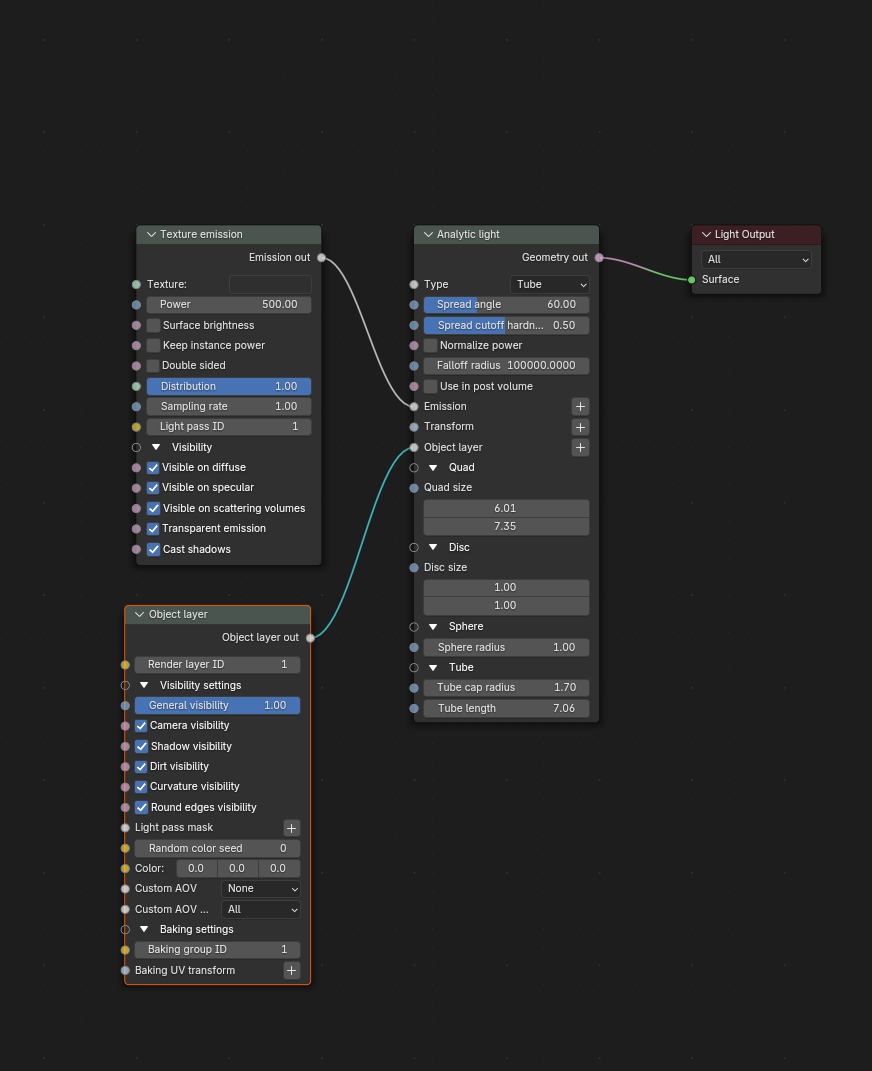
Task: Uncheck Visible on diffuse
Action: (x=154, y=468)
